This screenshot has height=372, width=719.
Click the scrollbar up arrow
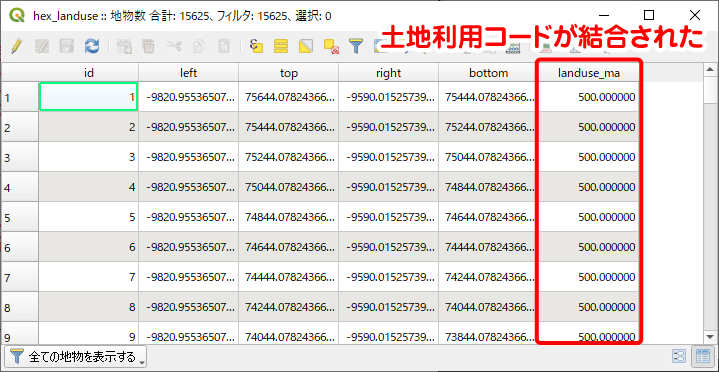coord(710,69)
